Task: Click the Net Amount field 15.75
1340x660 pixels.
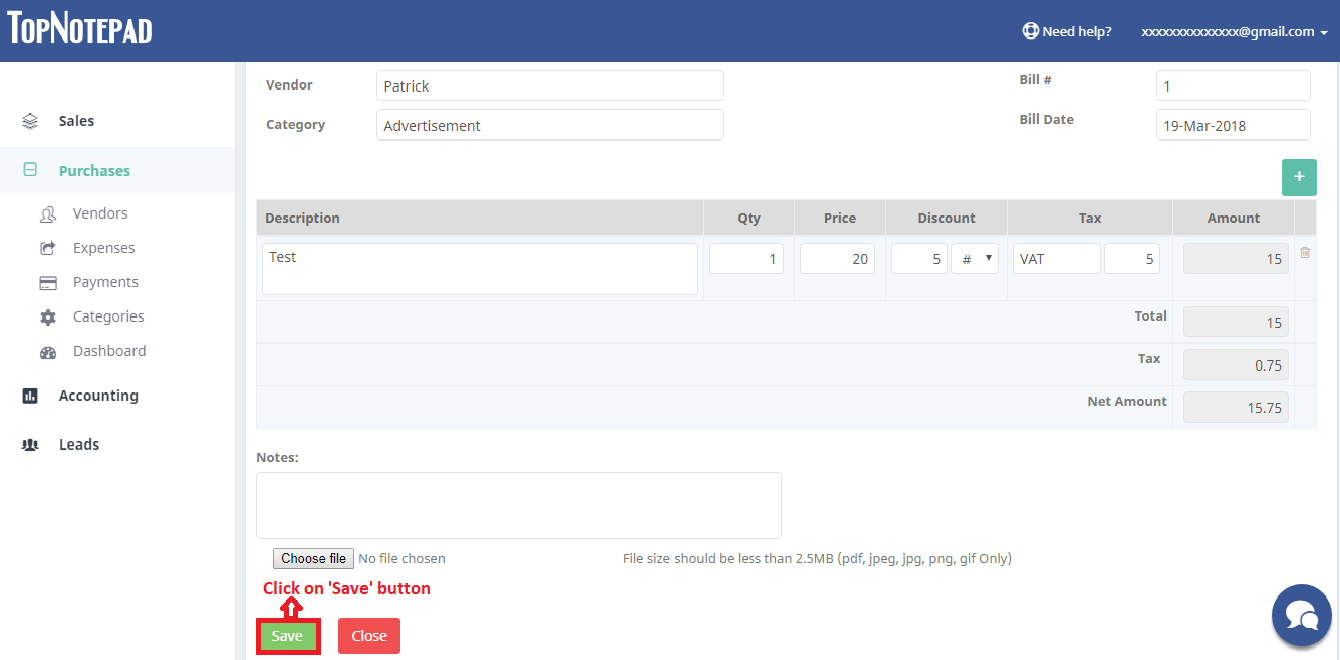Action: coord(1236,407)
